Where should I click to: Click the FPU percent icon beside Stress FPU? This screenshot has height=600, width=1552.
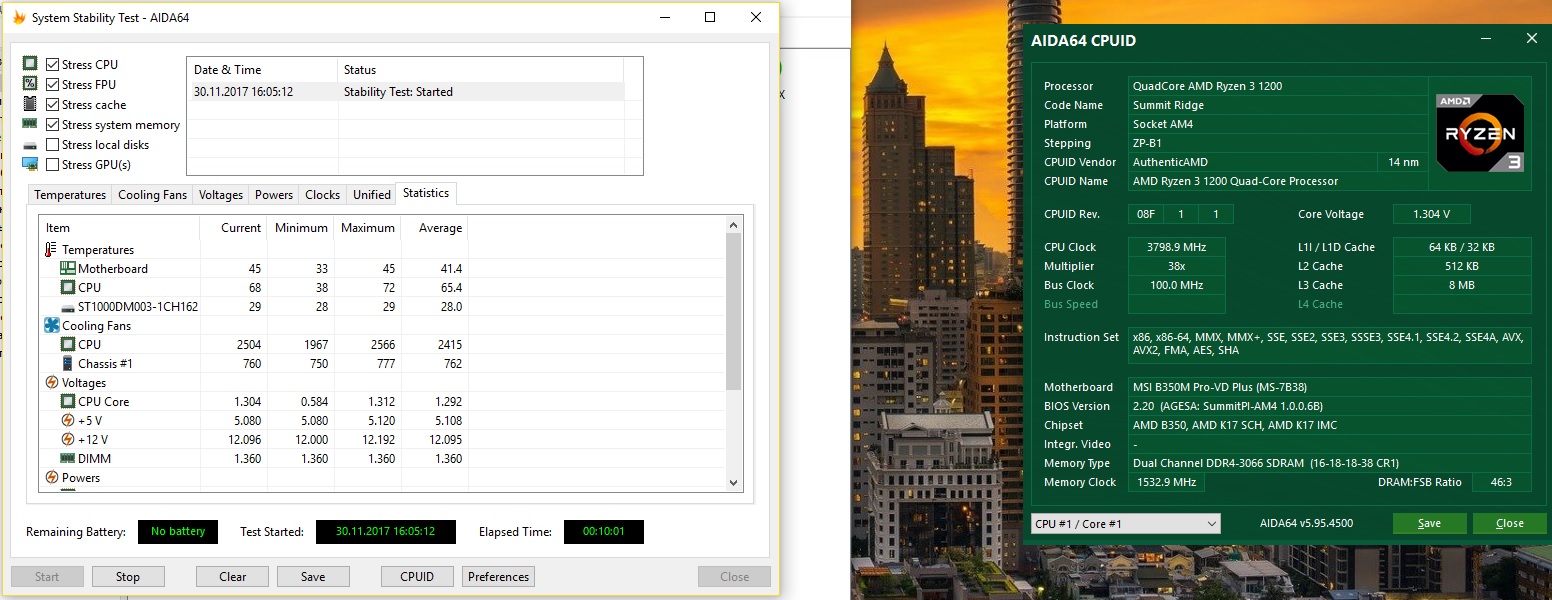coord(30,83)
